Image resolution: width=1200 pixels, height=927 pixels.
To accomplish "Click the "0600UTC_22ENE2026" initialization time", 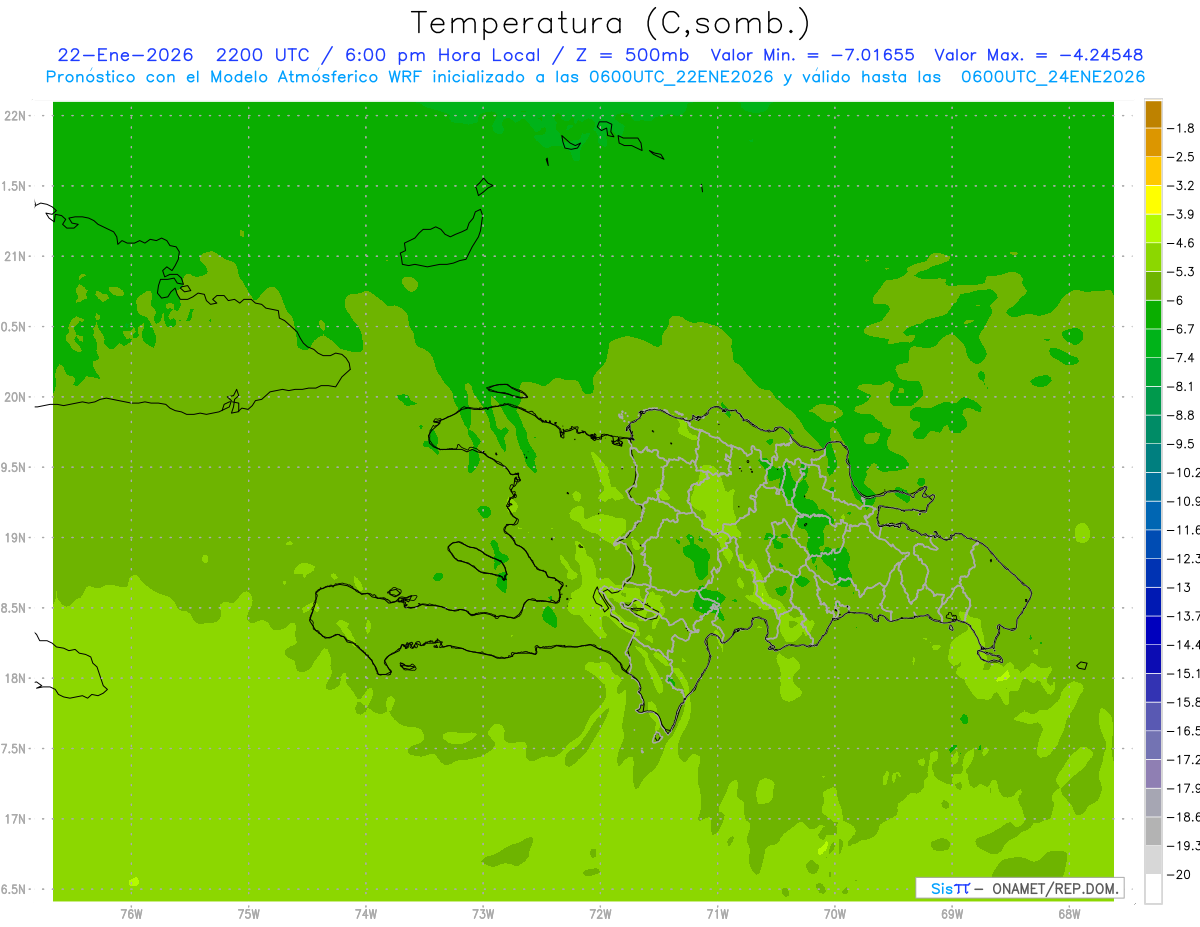I will 679,77.
